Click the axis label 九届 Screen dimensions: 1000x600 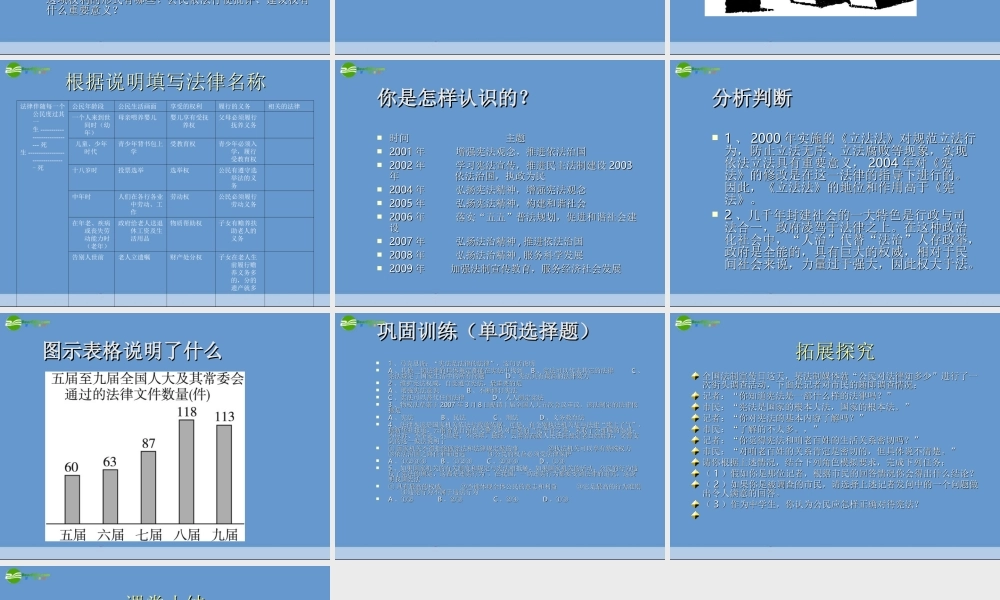[x=224, y=535]
